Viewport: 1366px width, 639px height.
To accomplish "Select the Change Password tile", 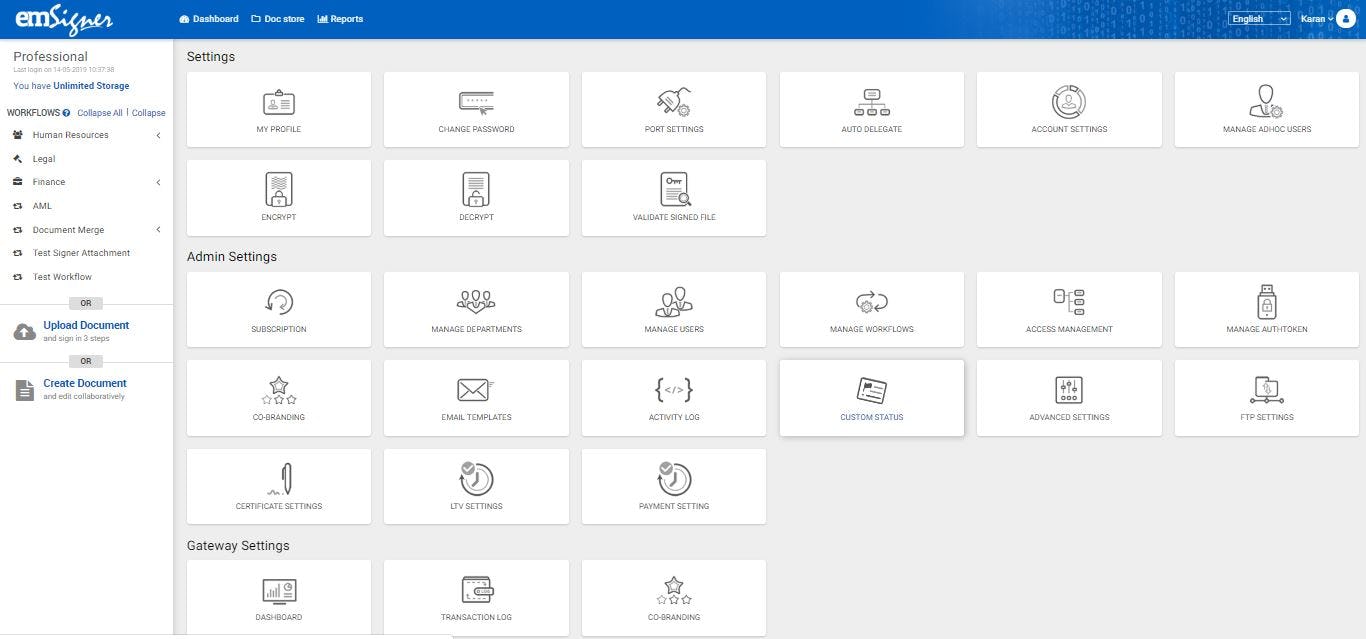I will click(476, 109).
